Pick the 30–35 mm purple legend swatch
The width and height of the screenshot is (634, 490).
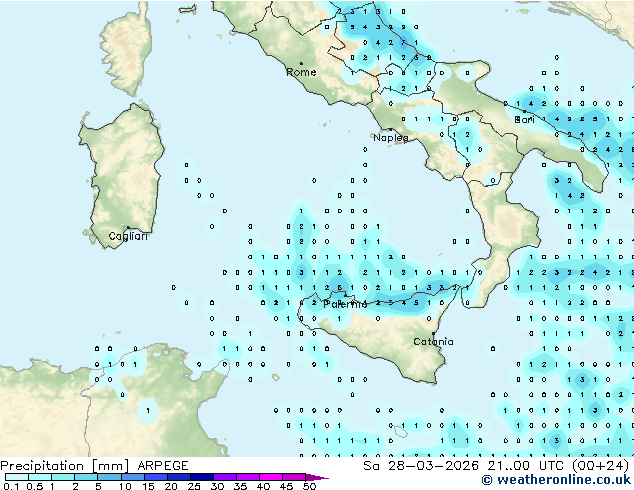coord(224,477)
